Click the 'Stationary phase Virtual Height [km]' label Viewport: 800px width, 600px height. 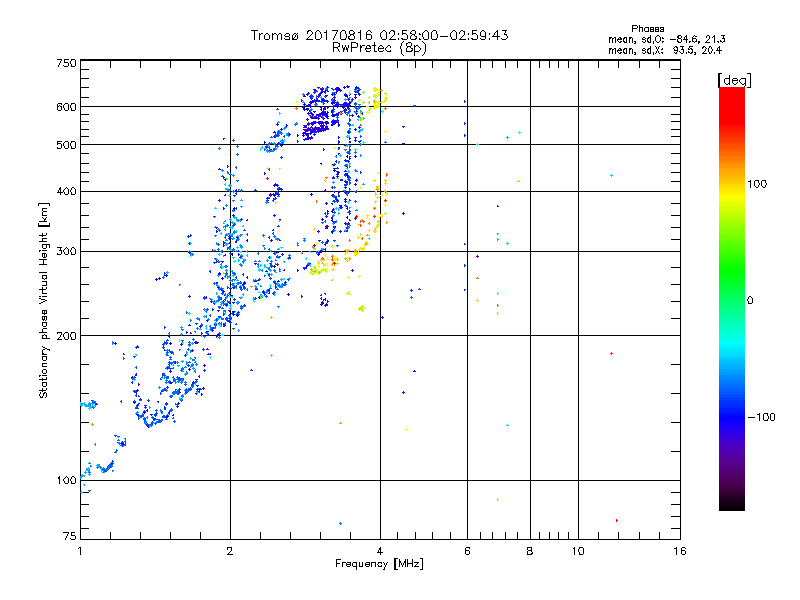pos(44,300)
